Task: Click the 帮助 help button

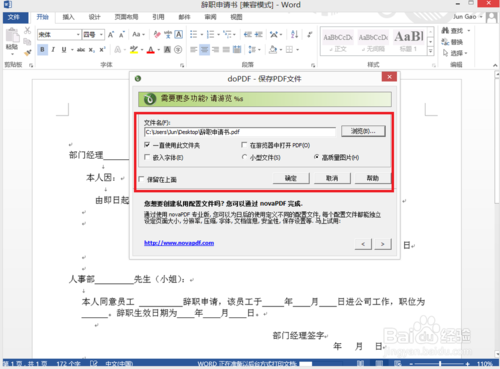Action: [x=373, y=178]
